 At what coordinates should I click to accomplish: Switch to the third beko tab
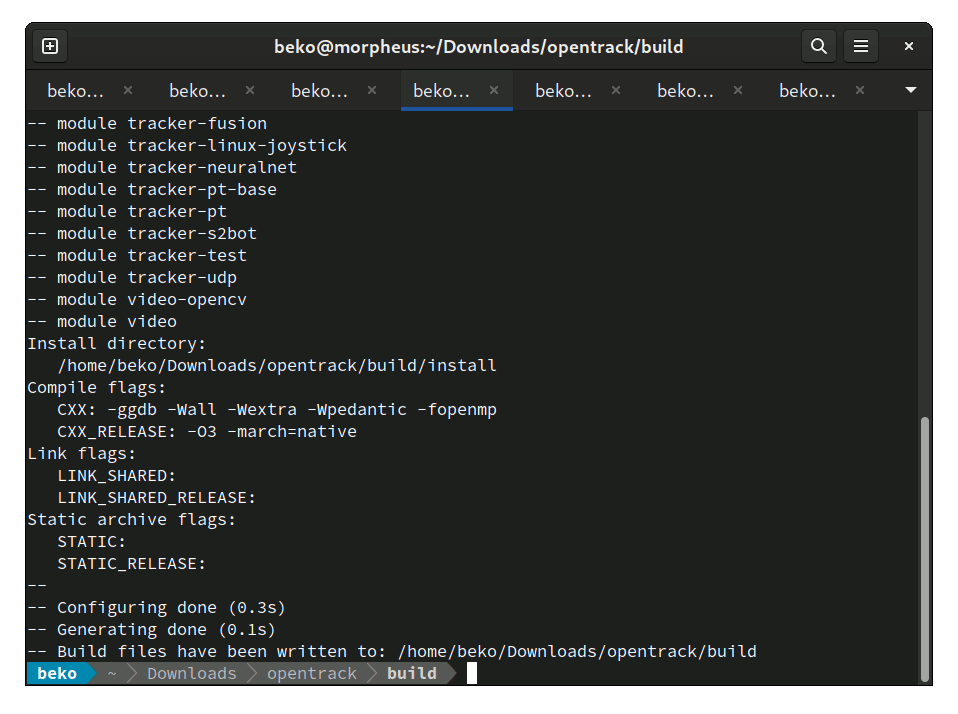click(x=320, y=91)
